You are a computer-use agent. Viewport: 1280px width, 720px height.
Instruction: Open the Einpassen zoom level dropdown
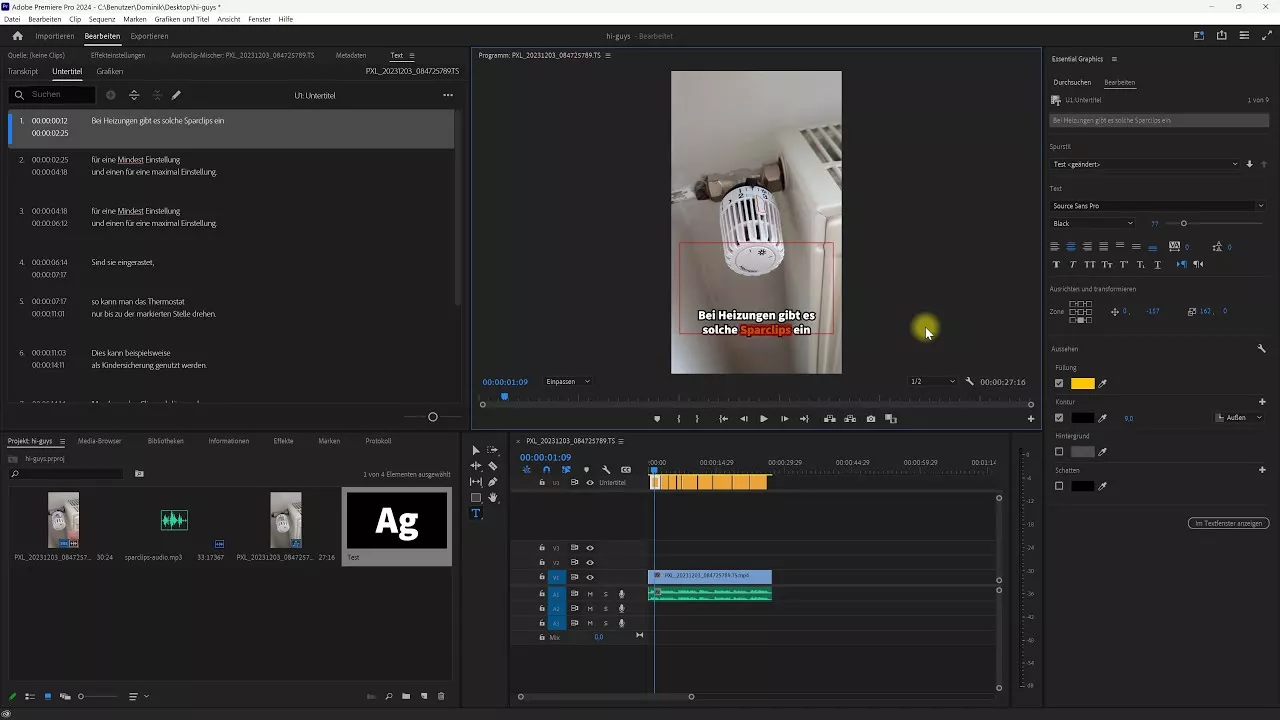coord(566,381)
